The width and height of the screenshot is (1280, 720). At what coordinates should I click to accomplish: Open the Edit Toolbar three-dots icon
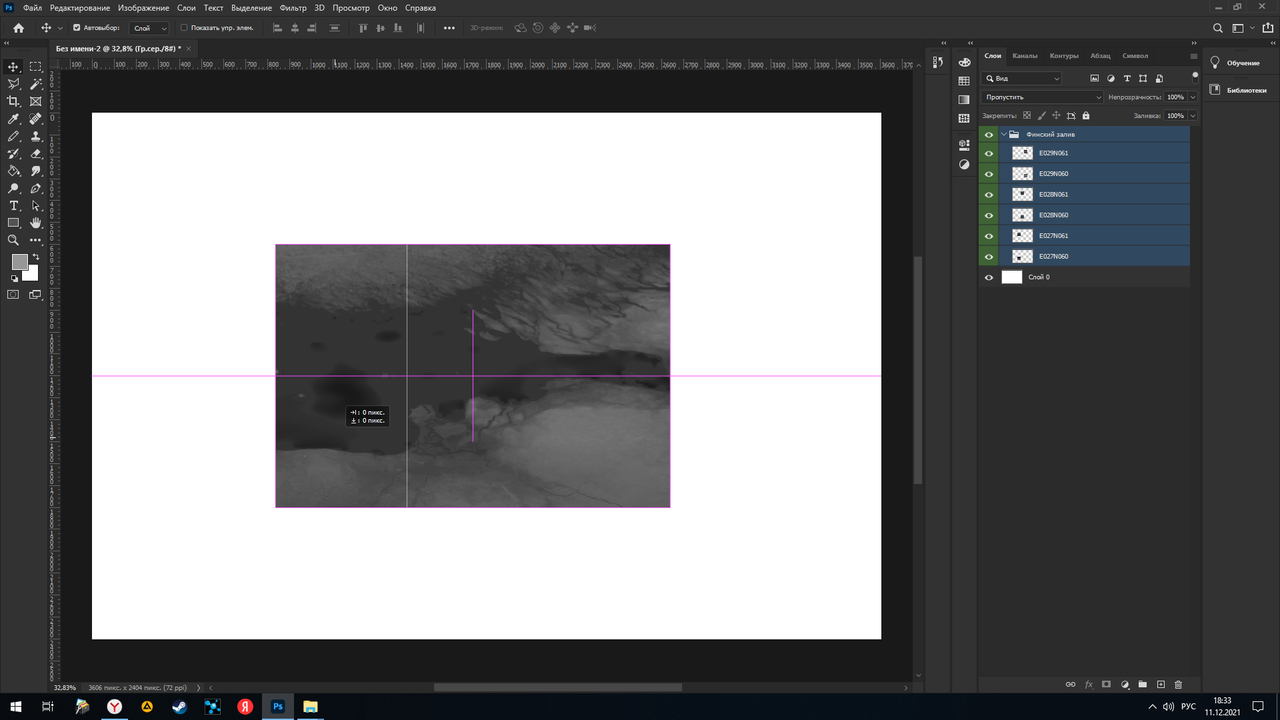click(x=36, y=240)
